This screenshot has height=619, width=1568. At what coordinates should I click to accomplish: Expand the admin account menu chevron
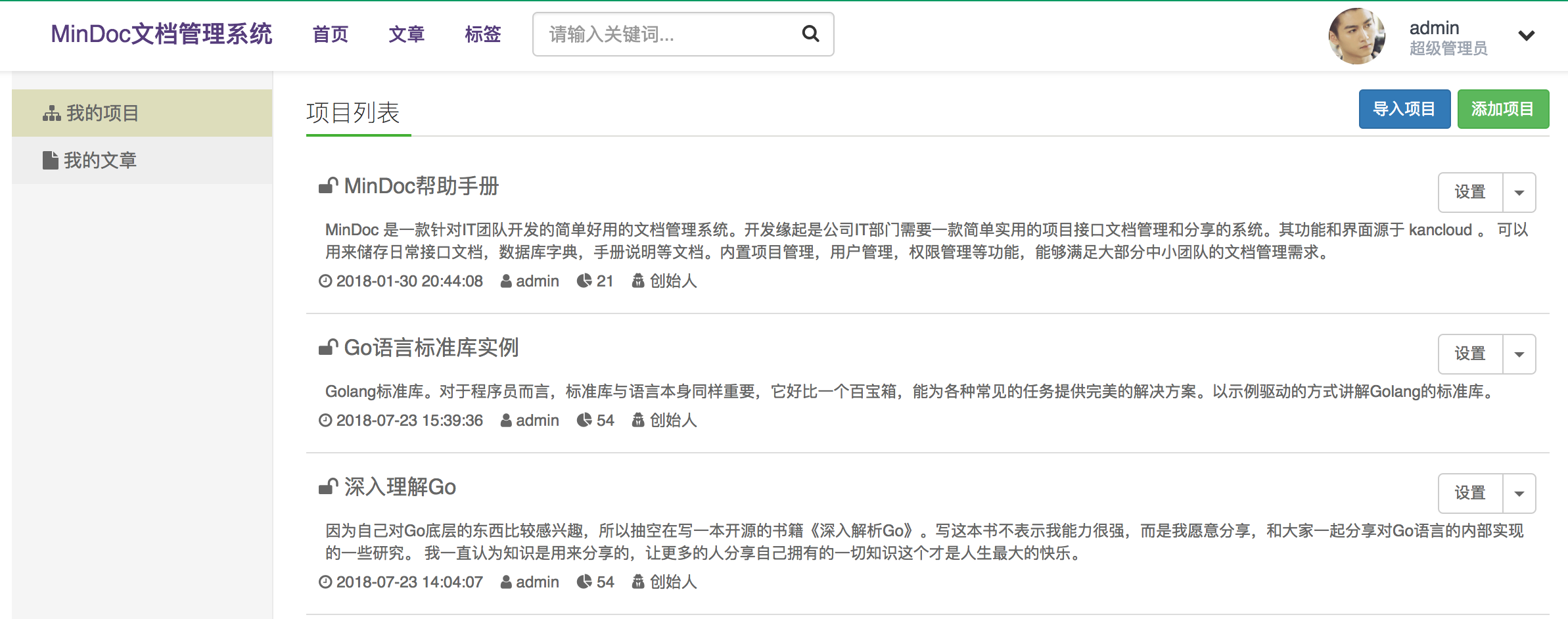coord(1528,36)
